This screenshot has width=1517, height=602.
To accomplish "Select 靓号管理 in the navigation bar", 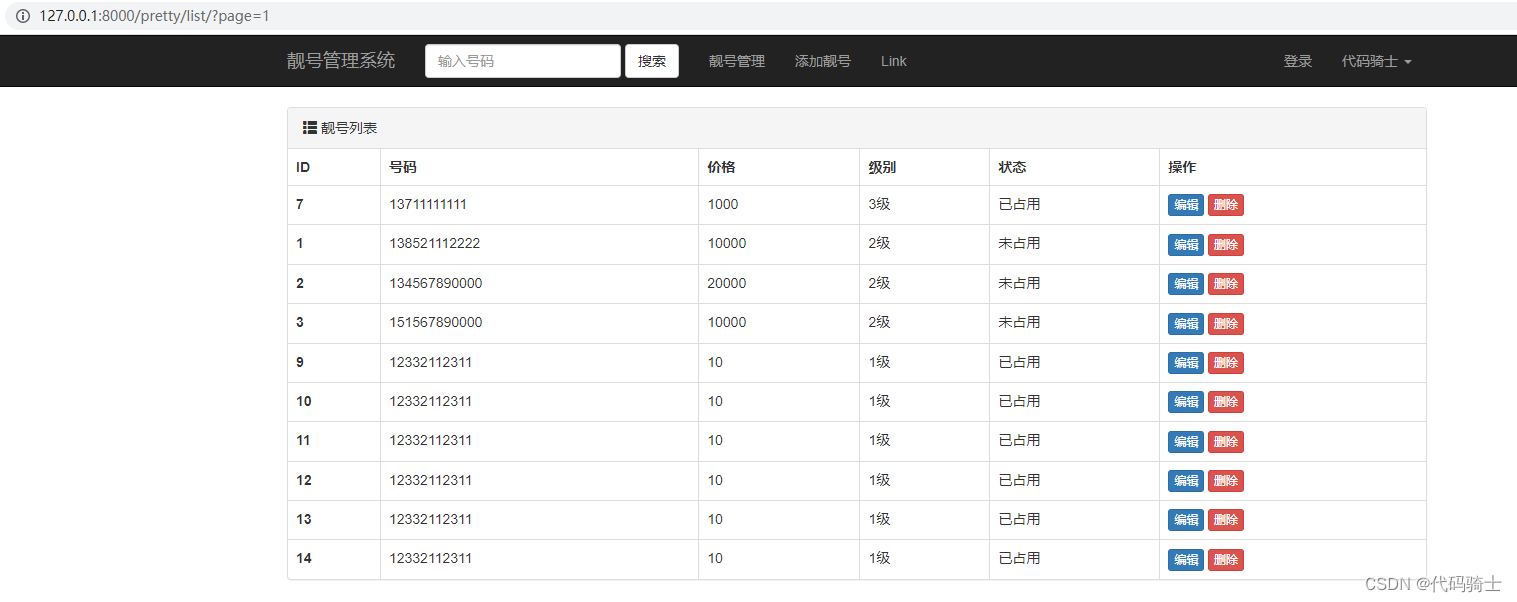I will pyautogui.click(x=735, y=61).
